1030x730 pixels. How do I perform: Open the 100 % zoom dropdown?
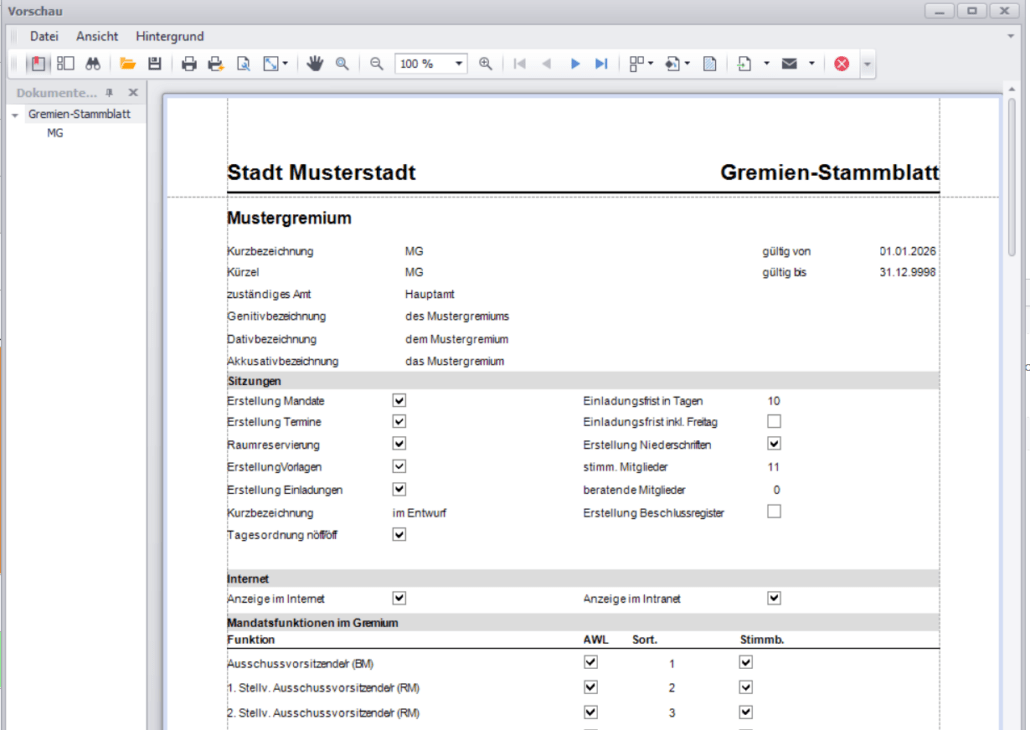point(459,64)
